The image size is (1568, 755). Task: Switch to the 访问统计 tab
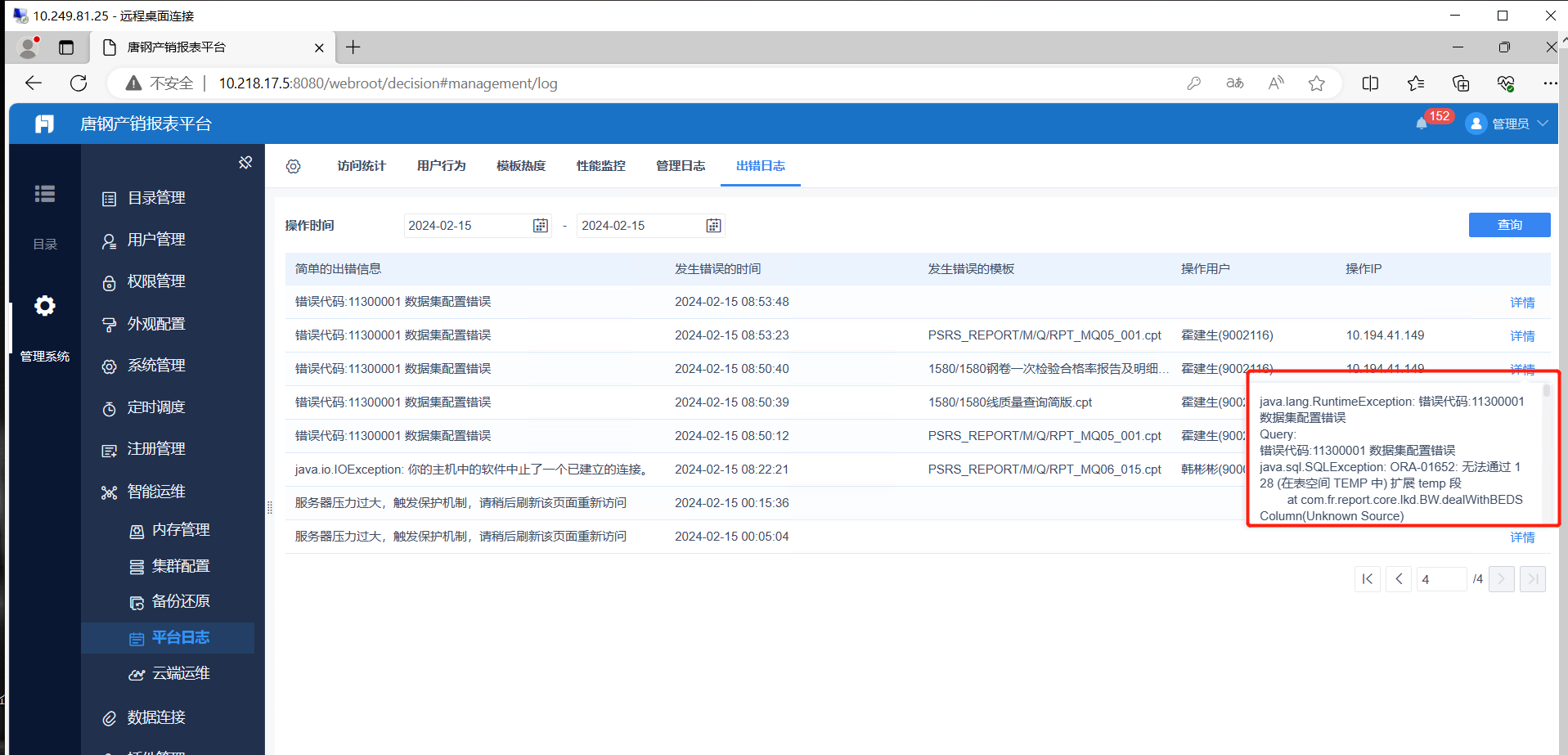click(x=362, y=166)
